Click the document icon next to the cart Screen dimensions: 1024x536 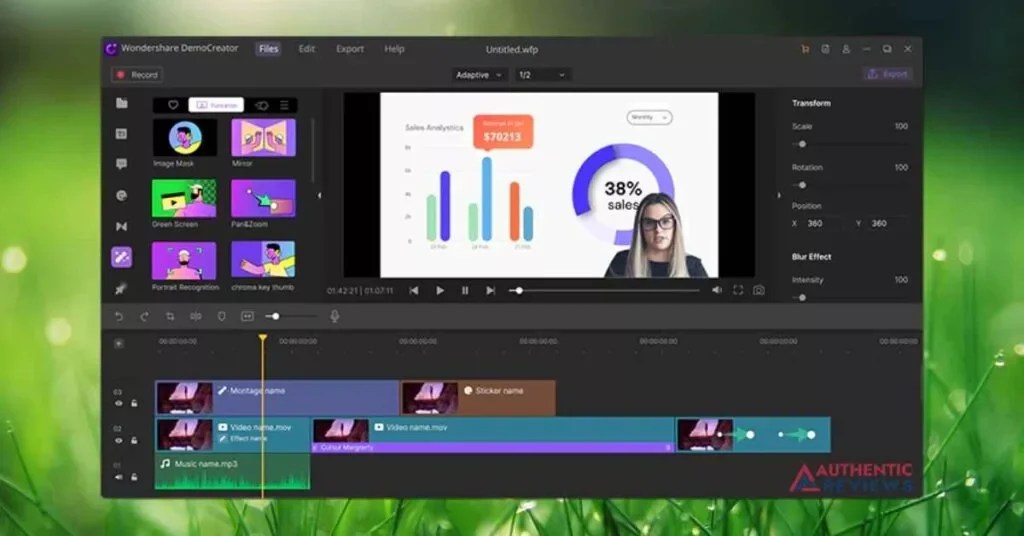tap(825, 49)
